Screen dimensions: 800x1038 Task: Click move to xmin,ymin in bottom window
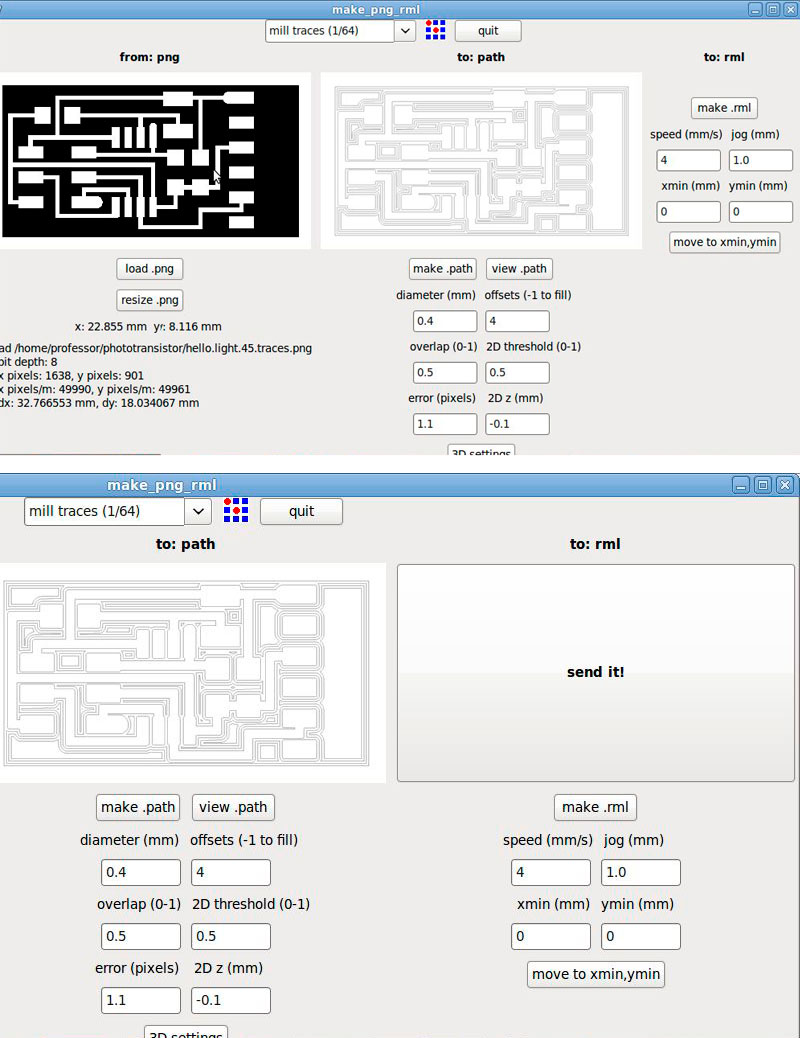[596, 974]
